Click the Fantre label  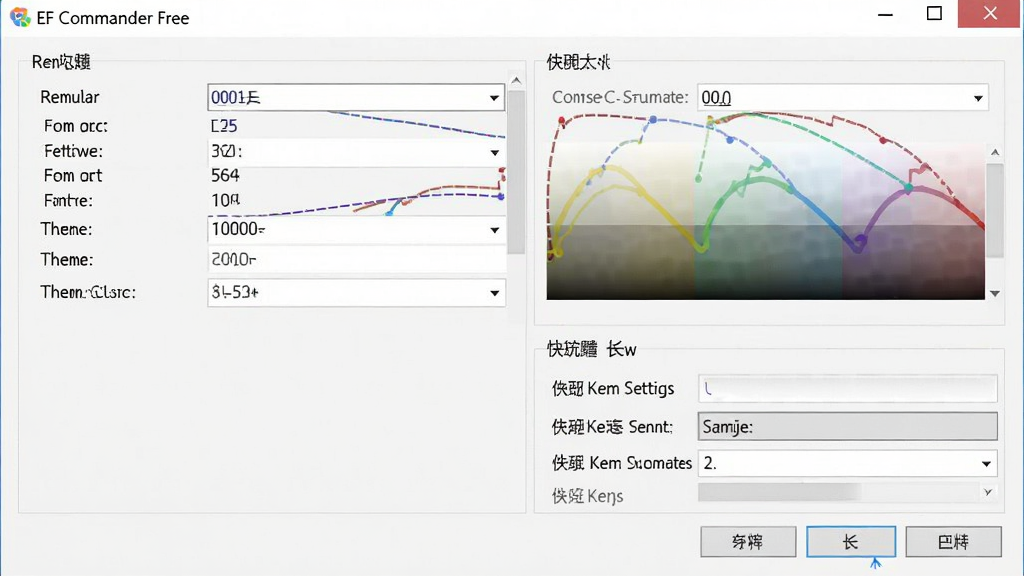pos(68,200)
